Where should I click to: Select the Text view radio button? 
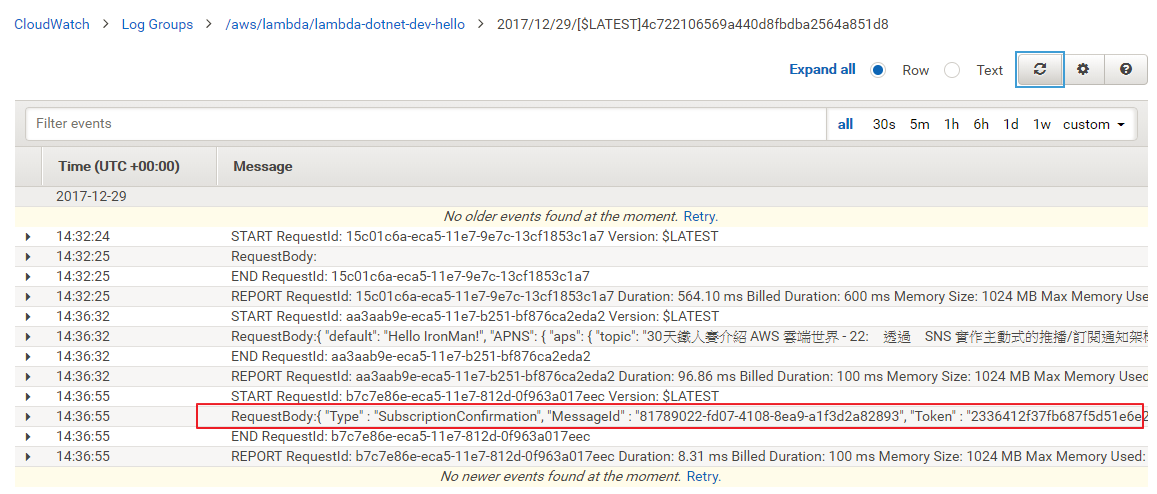coord(952,70)
